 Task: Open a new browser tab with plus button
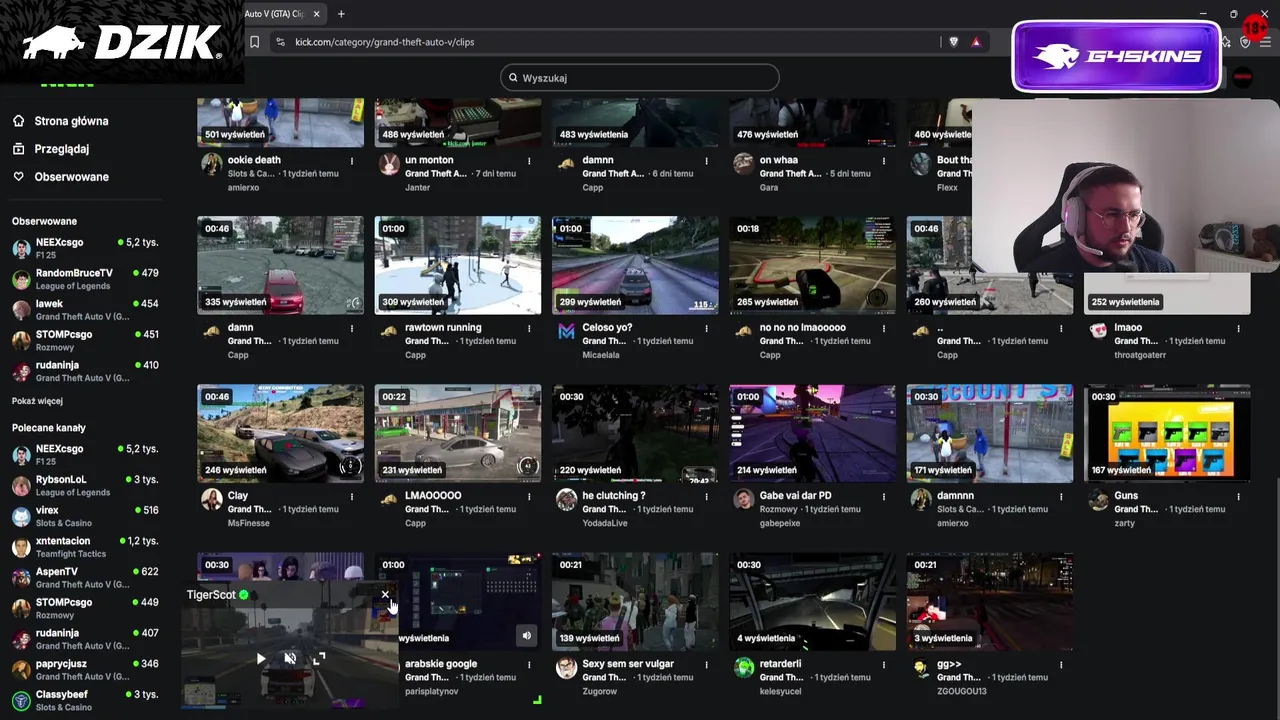pos(341,14)
